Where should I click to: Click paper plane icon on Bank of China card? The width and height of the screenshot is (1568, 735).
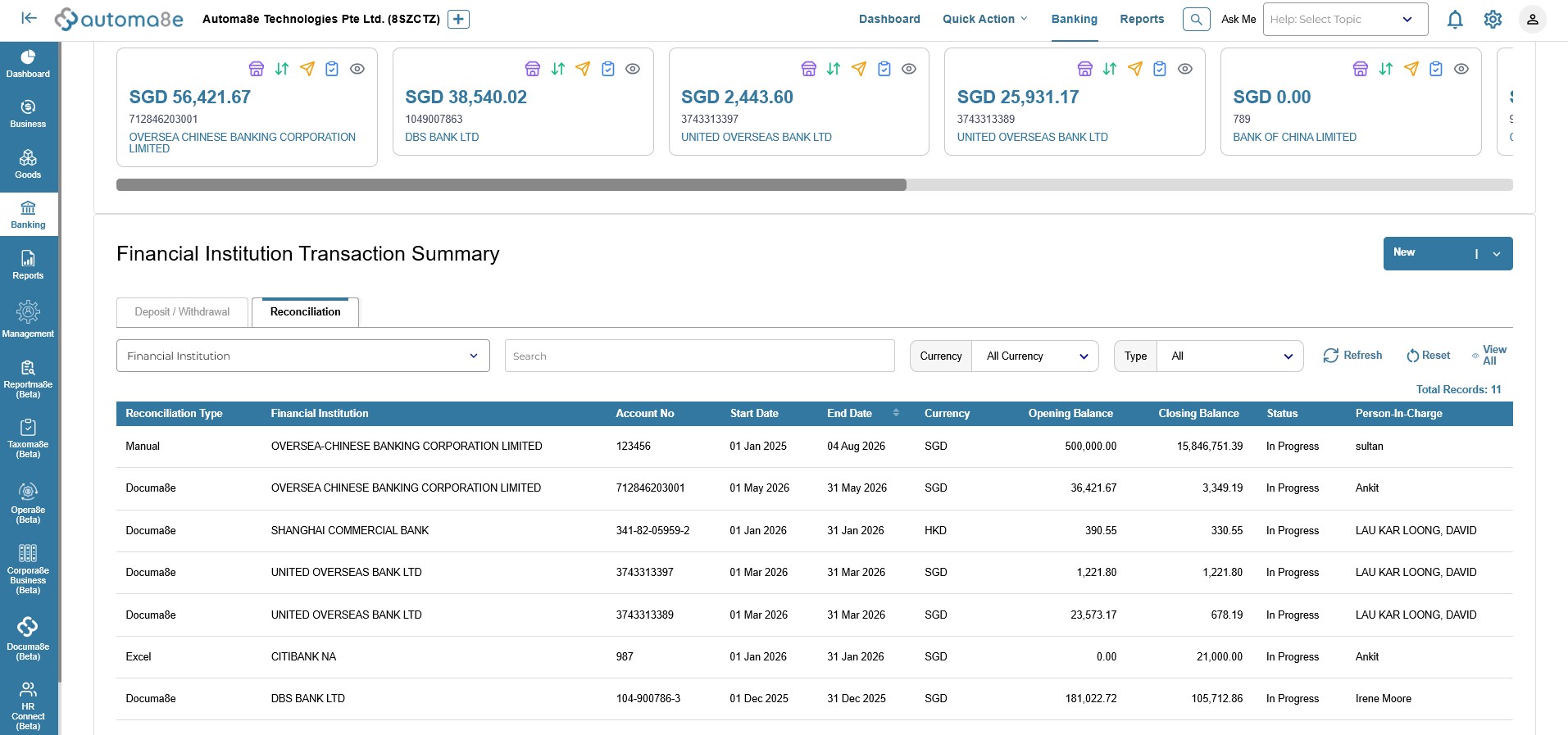tap(1411, 69)
